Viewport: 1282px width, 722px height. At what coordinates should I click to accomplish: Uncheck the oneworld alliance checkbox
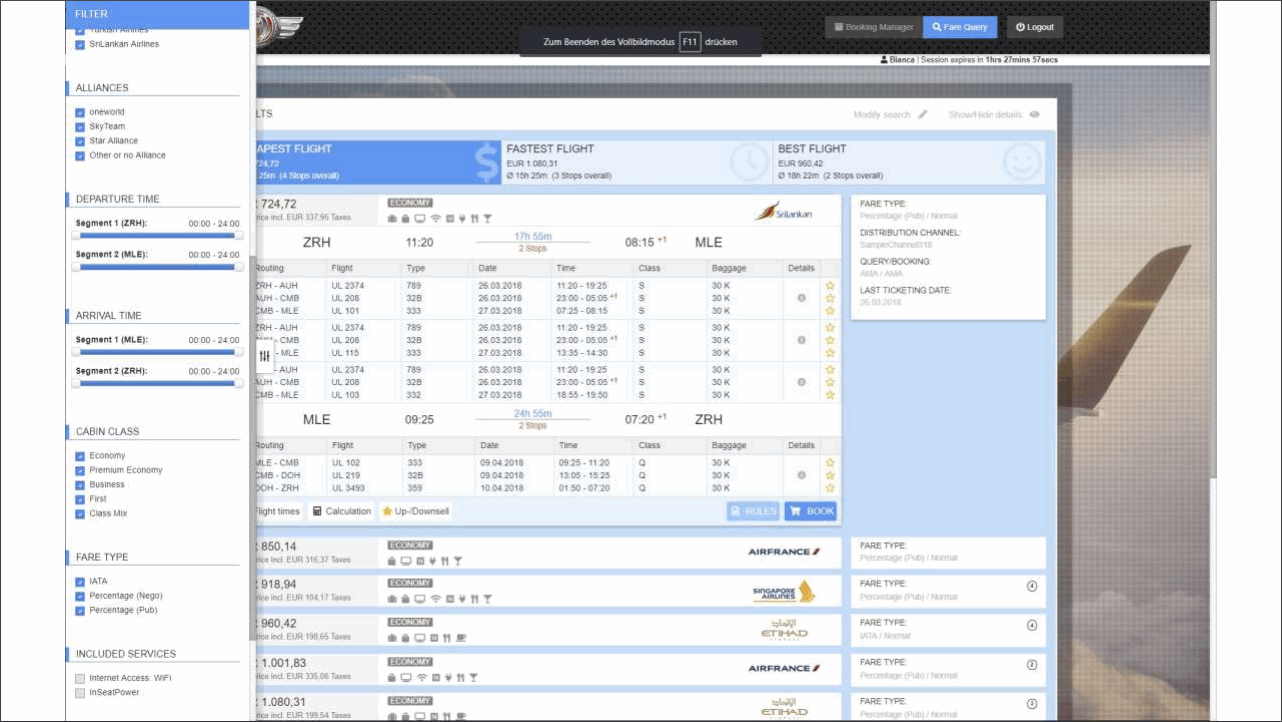click(x=80, y=112)
